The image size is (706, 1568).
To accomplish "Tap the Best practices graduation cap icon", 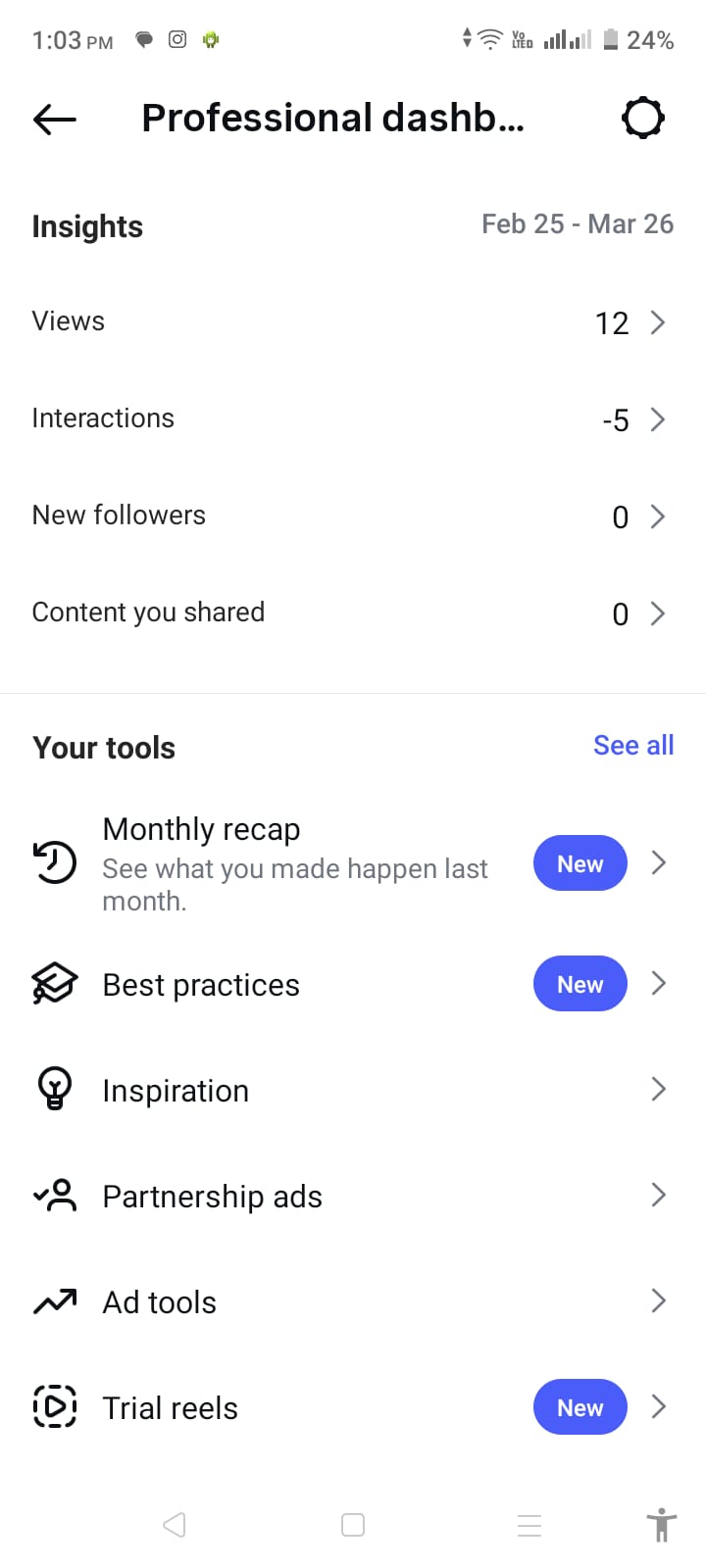I will click(55, 983).
